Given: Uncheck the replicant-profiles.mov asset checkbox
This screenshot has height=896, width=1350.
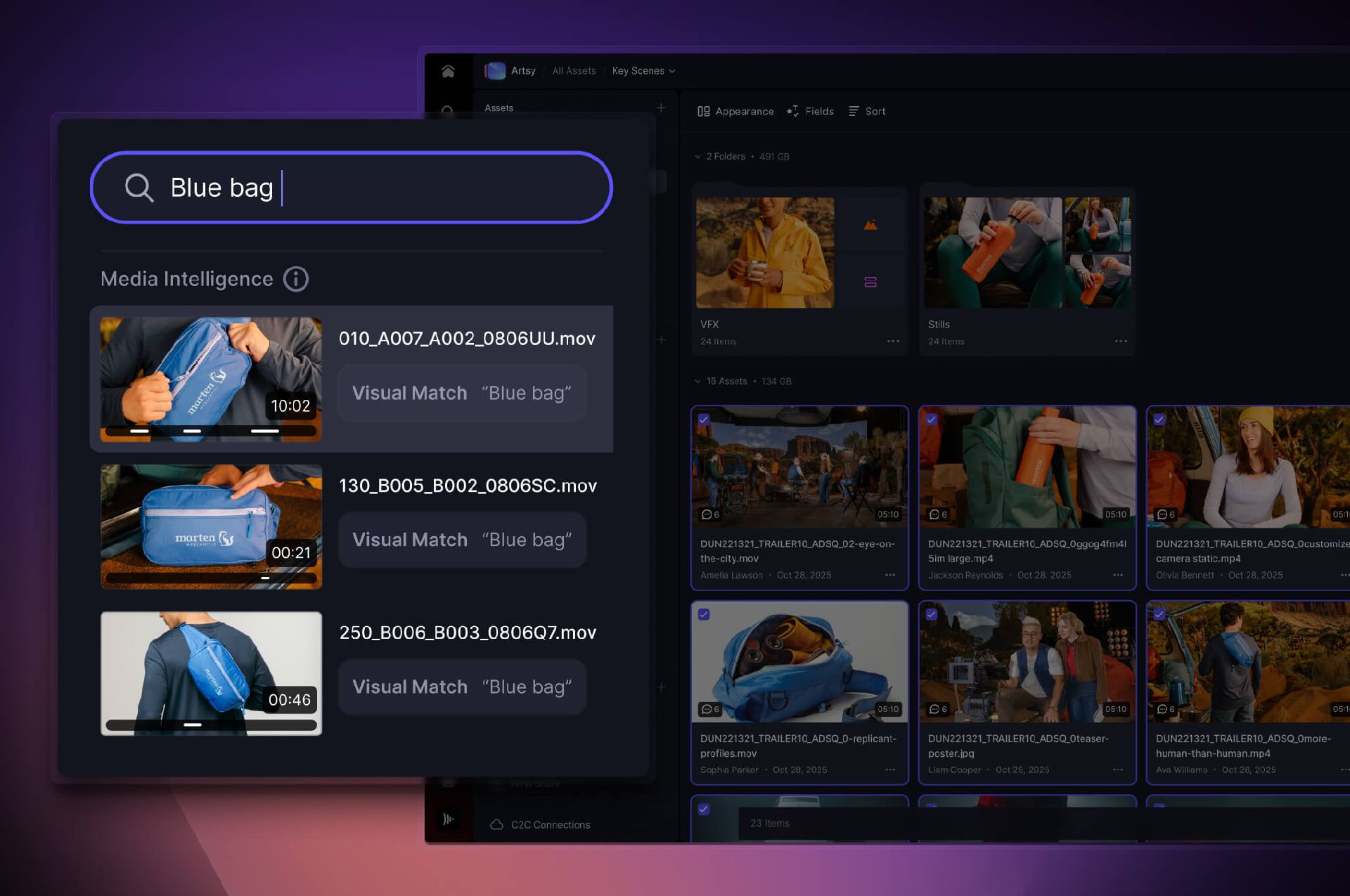Looking at the screenshot, I should (704, 614).
